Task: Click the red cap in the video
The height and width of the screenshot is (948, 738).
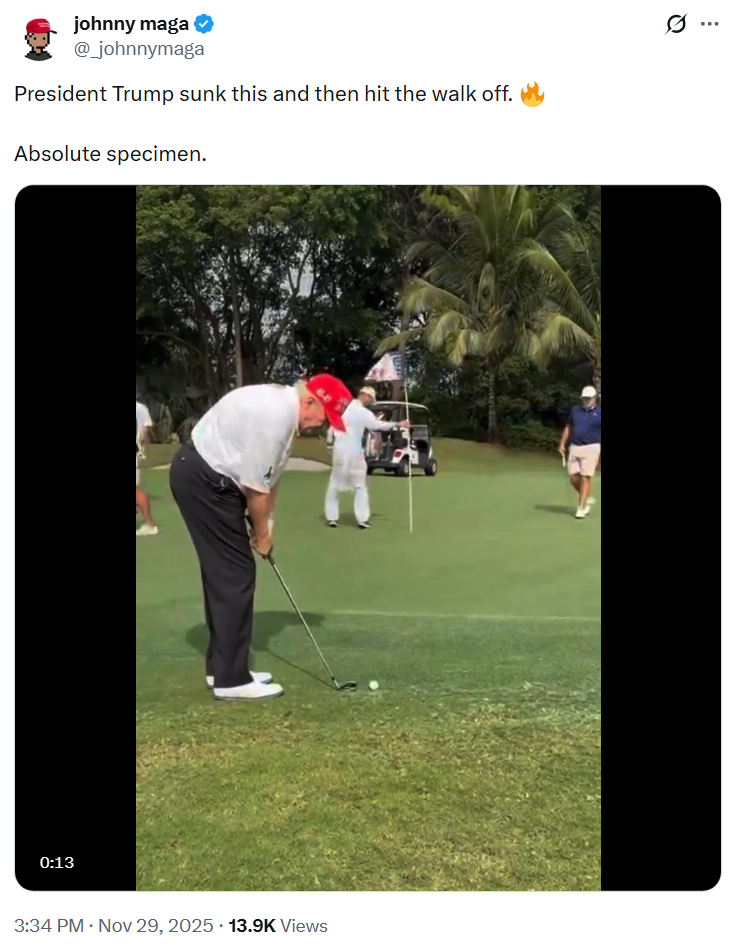Action: click(328, 398)
